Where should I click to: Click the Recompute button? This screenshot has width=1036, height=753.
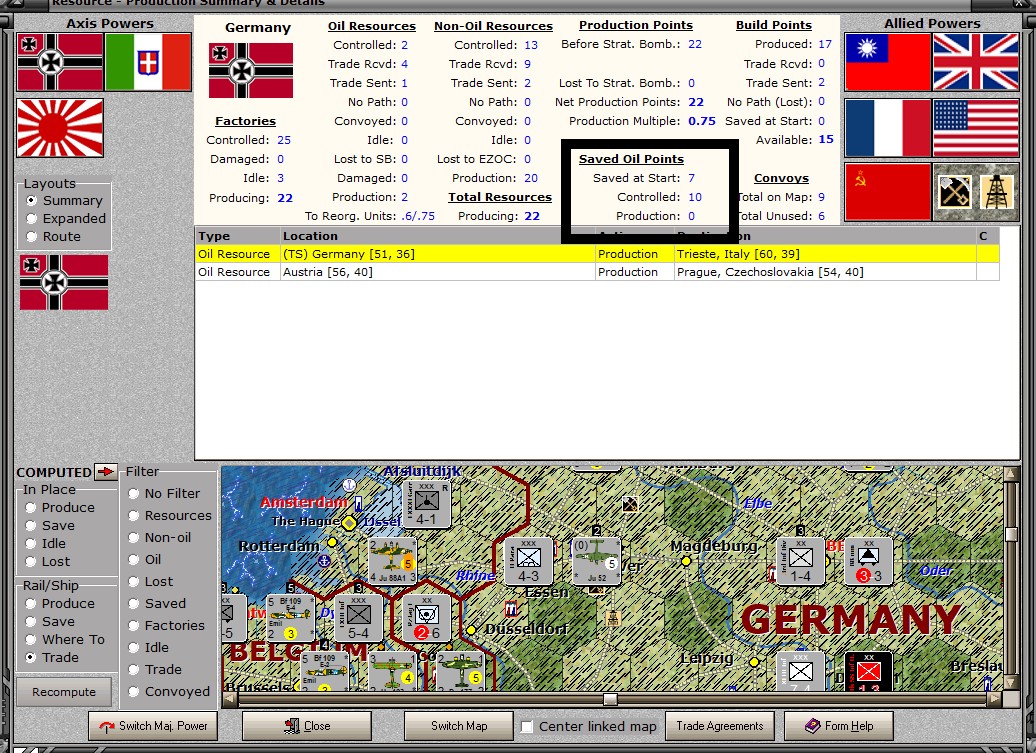click(x=64, y=692)
